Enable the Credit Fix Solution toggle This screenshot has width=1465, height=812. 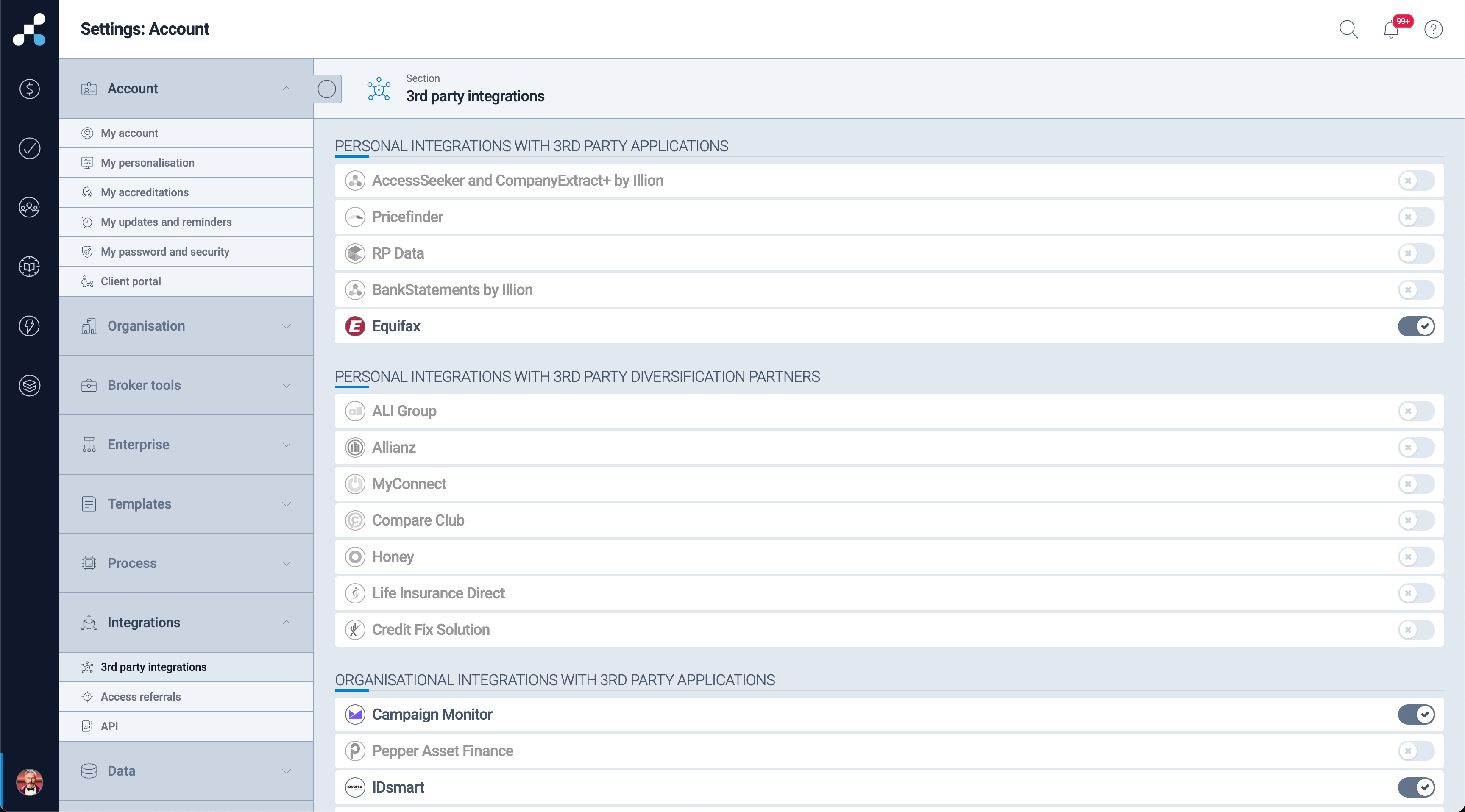[x=1416, y=629]
